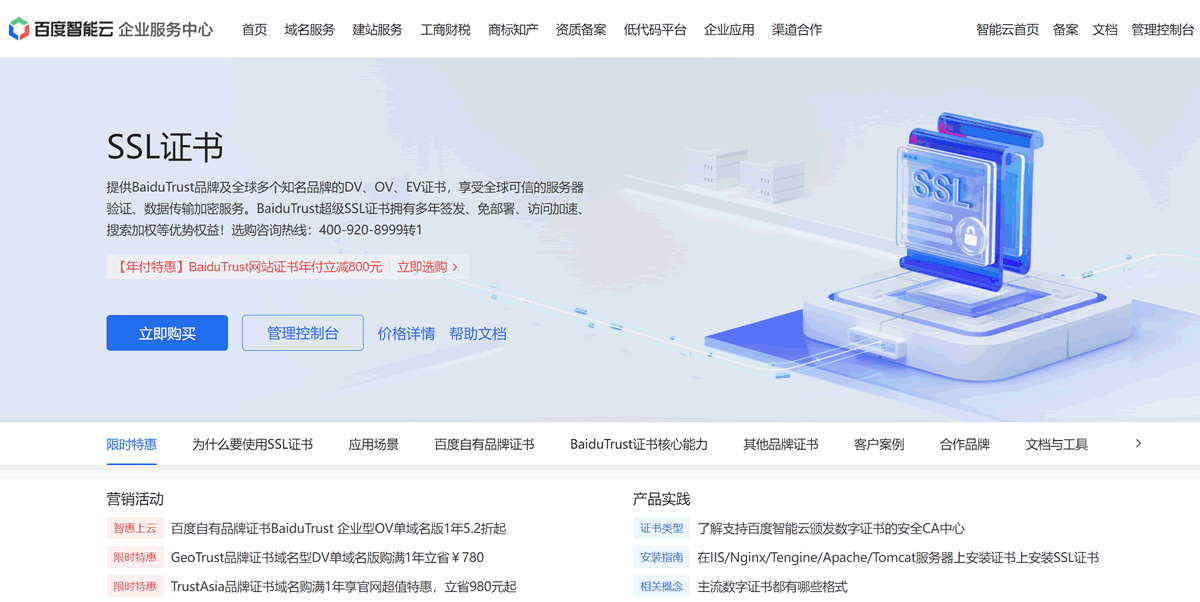1200x602 pixels.
Task: Click the 立即选购 promotion link
Action: (x=428, y=267)
